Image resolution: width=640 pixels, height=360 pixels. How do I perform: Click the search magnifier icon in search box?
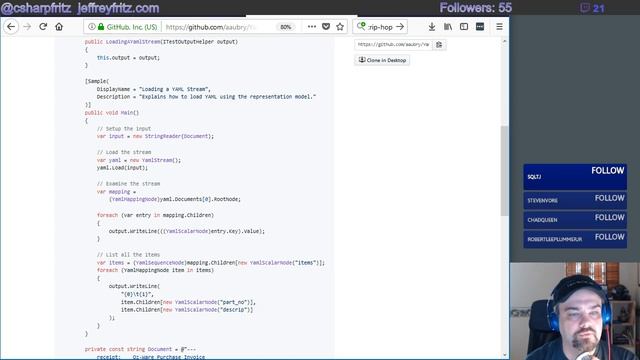(x=361, y=27)
